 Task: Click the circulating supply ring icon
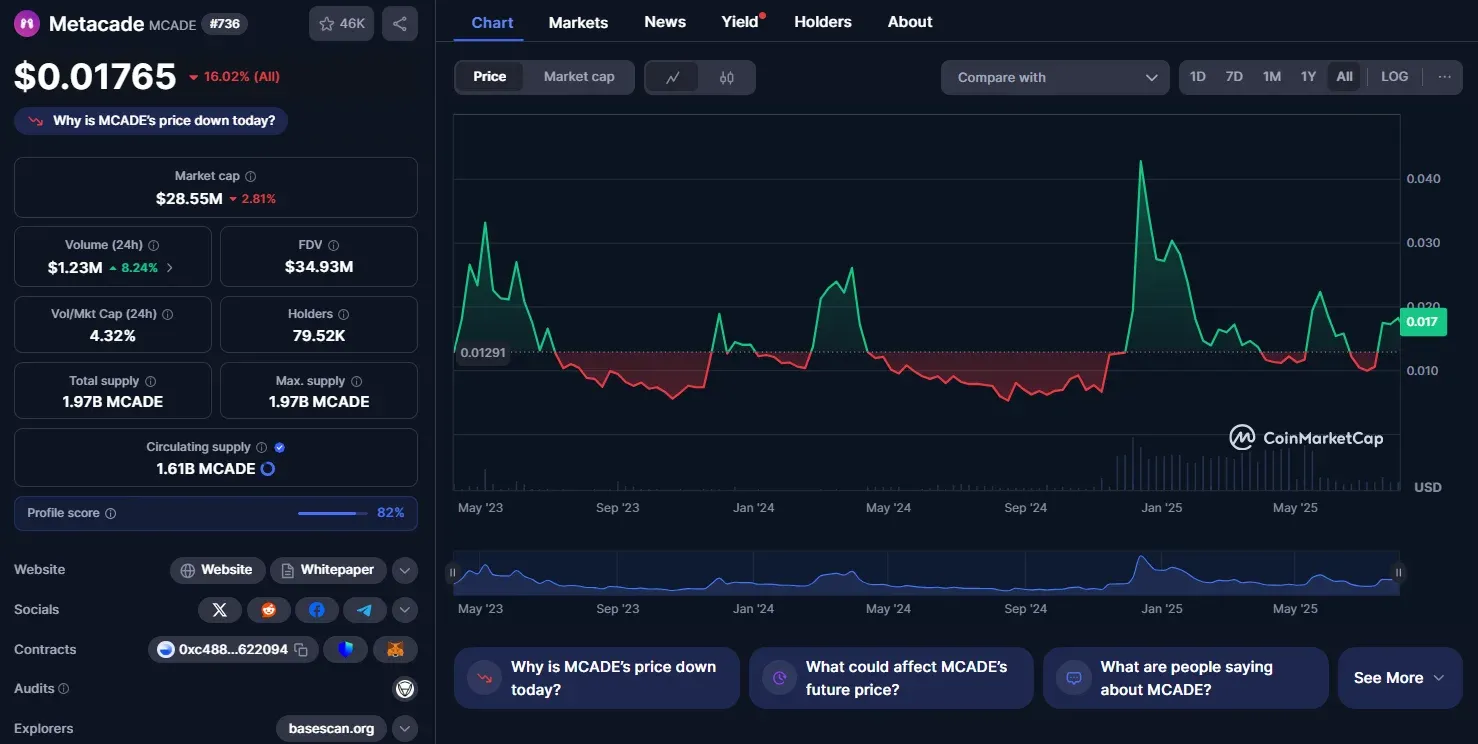[268, 469]
